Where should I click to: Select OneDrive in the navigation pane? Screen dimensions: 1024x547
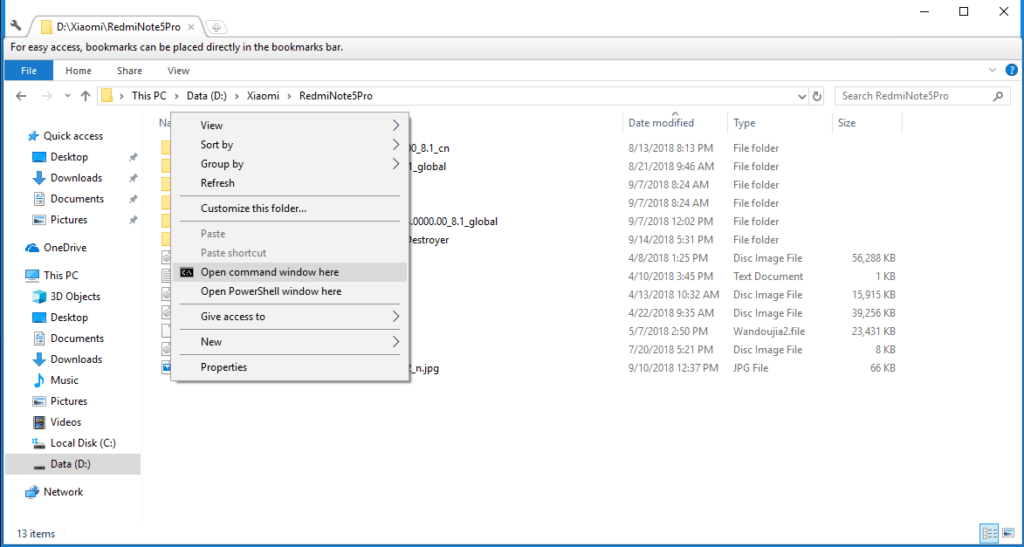click(65, 247)
